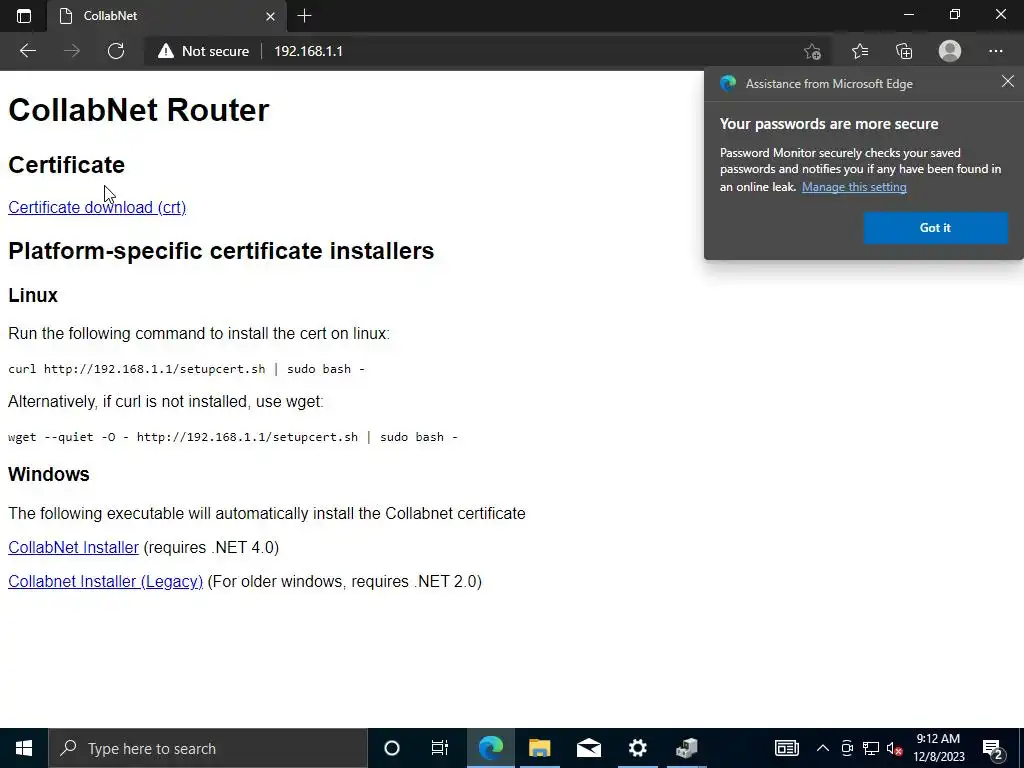Click the taskbar search box
The width and height of the screenshot is (1024, 768).
coord(208,748)
